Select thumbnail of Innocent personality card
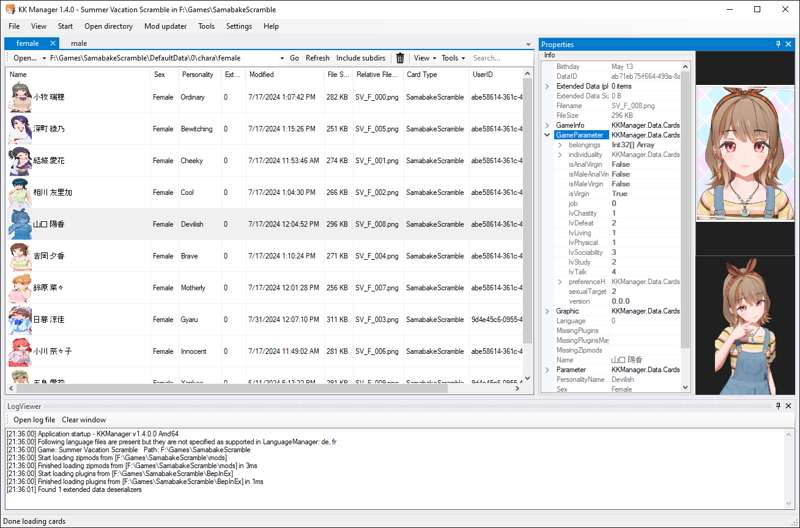 point(20,351)
